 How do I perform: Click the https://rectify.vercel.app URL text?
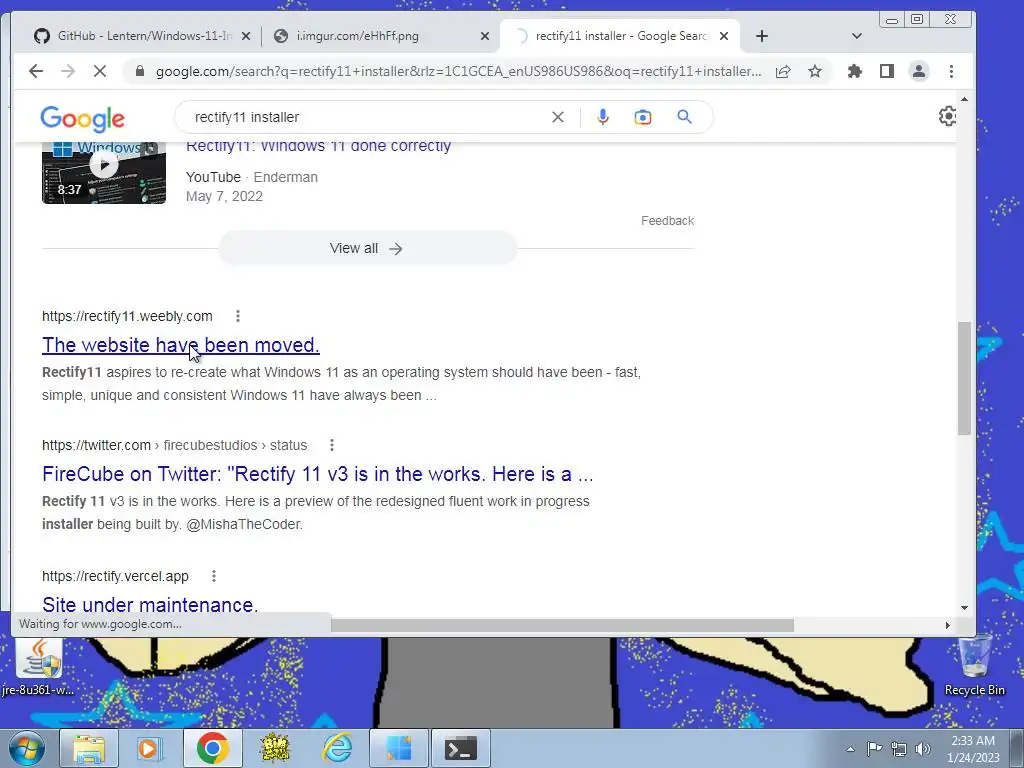click(115, 576)
